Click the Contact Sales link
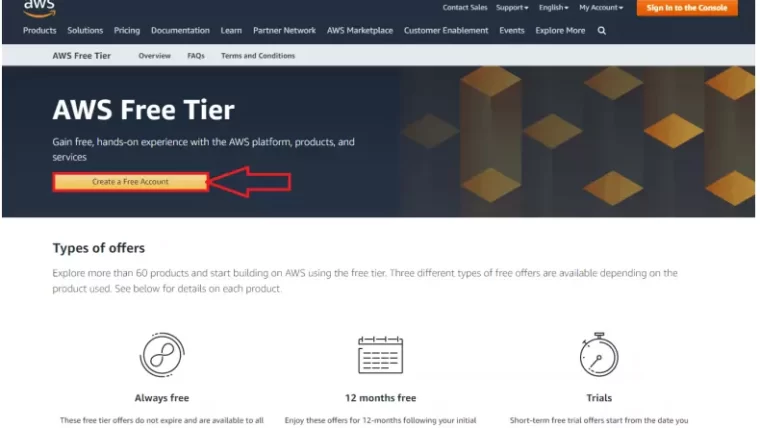This screenshot has height=428, width=760. pyautogui.click(x=465, y=8)
